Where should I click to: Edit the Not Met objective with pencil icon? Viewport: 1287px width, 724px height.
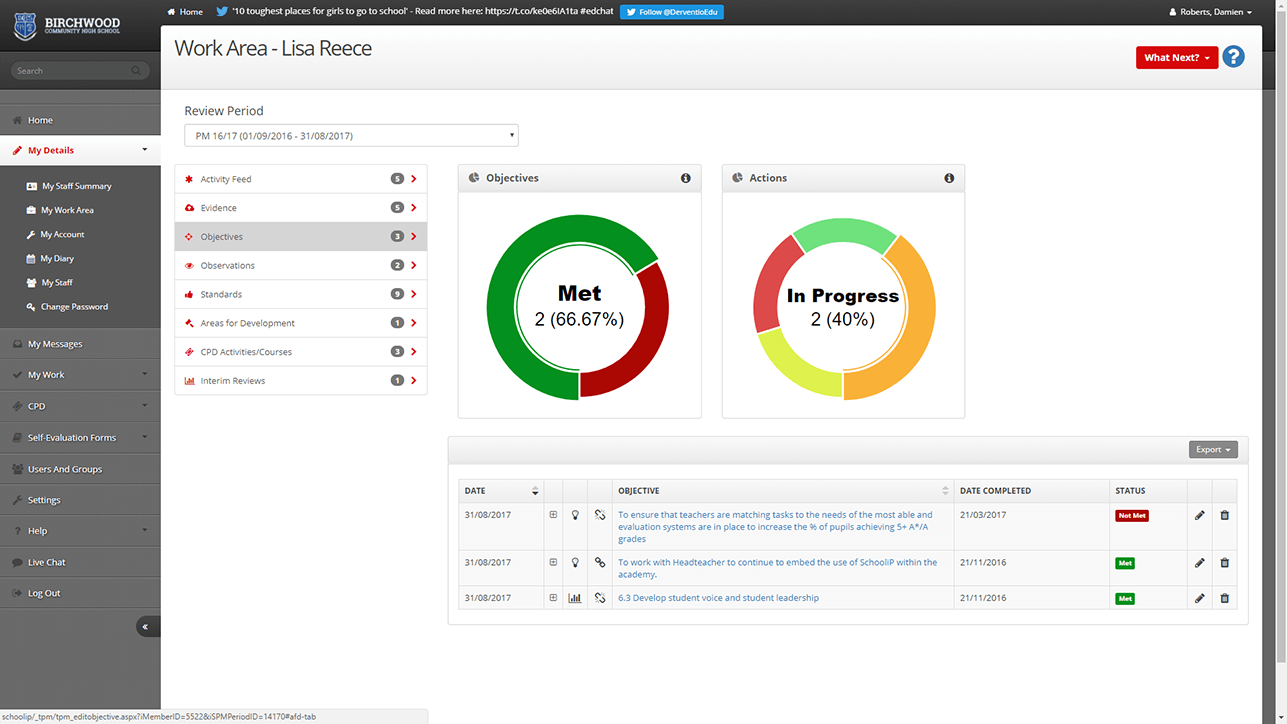[1199, 515]
